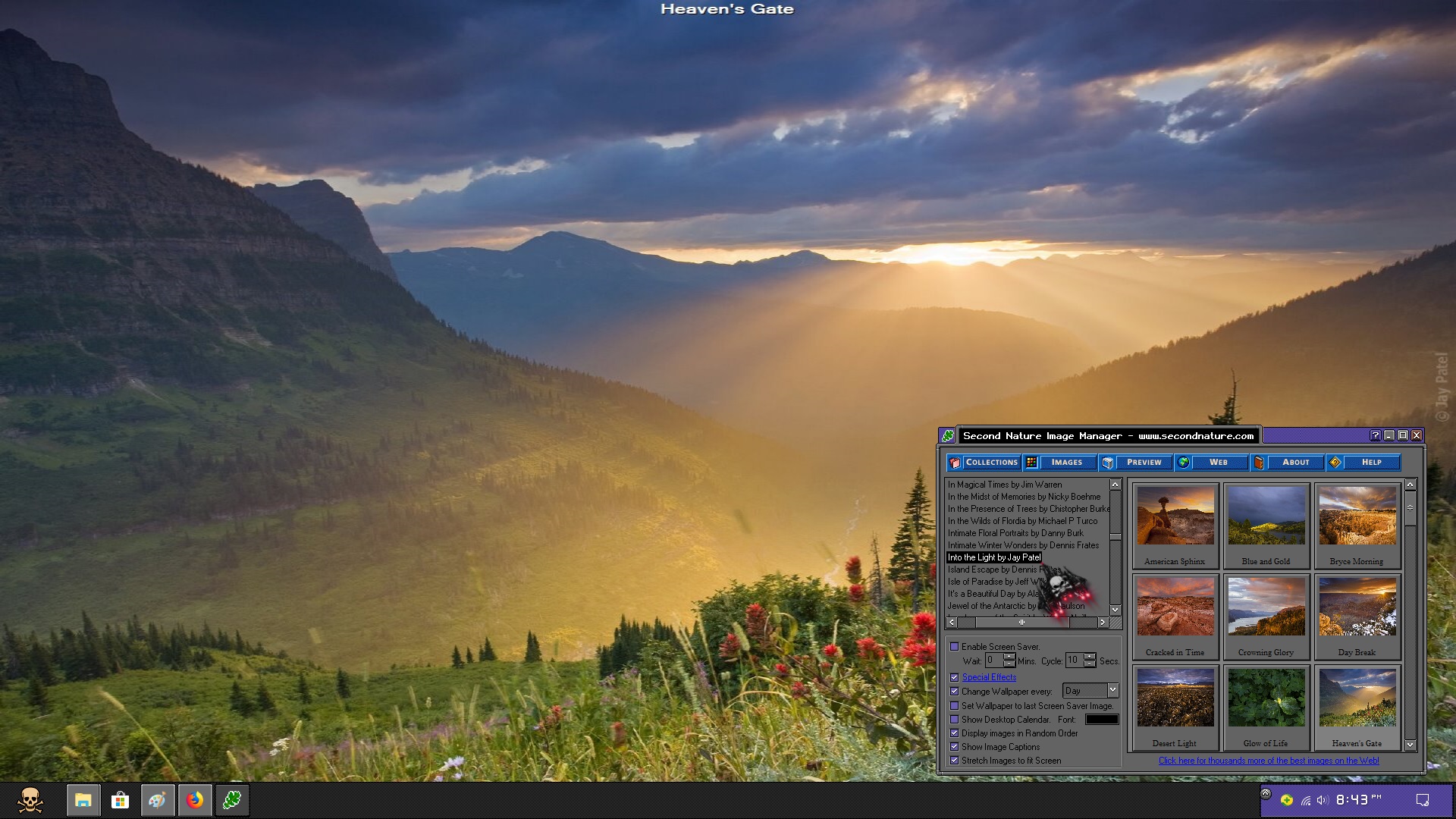Open the About tab
The image size is (1456, 819).
(1288, 463)
